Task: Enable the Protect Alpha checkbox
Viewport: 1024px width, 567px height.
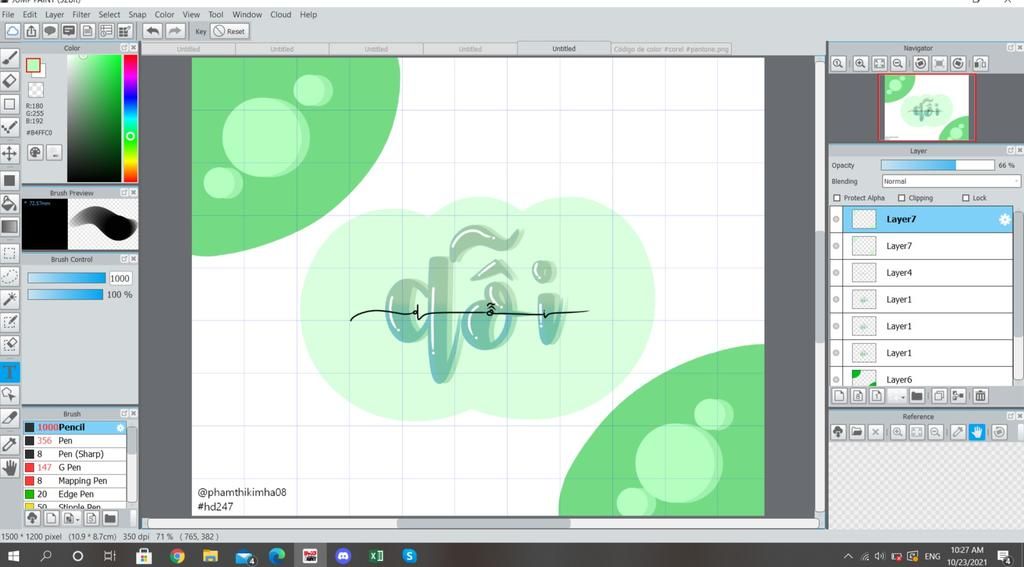Action: point(837,198)
